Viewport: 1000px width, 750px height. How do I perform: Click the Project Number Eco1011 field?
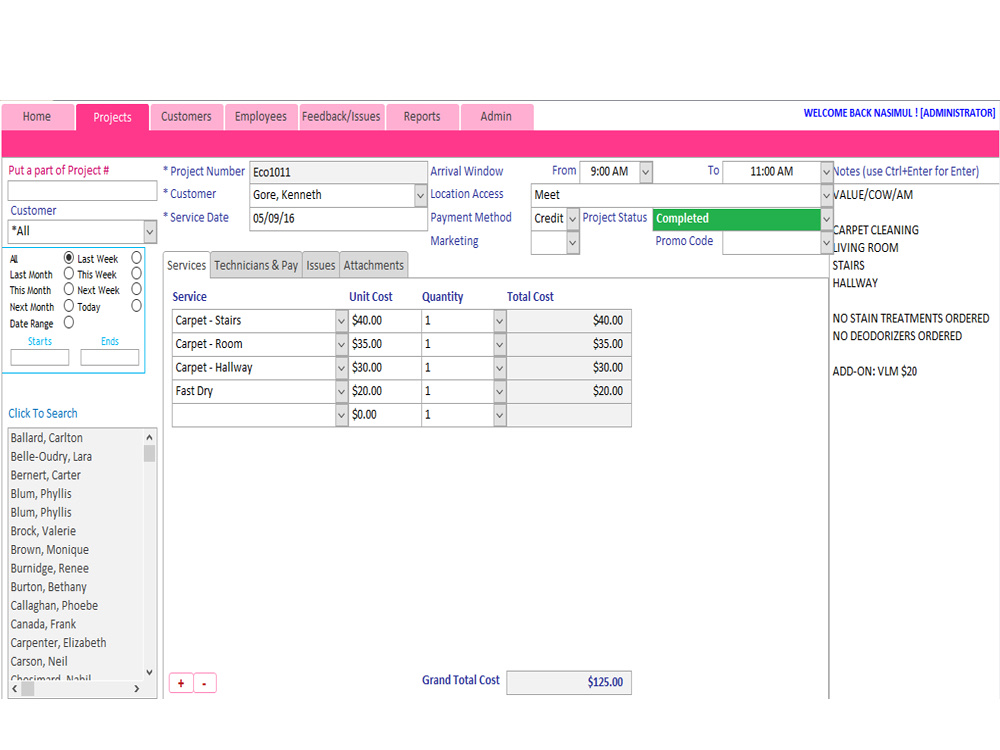pyautogui.click(x=338, y=172)
